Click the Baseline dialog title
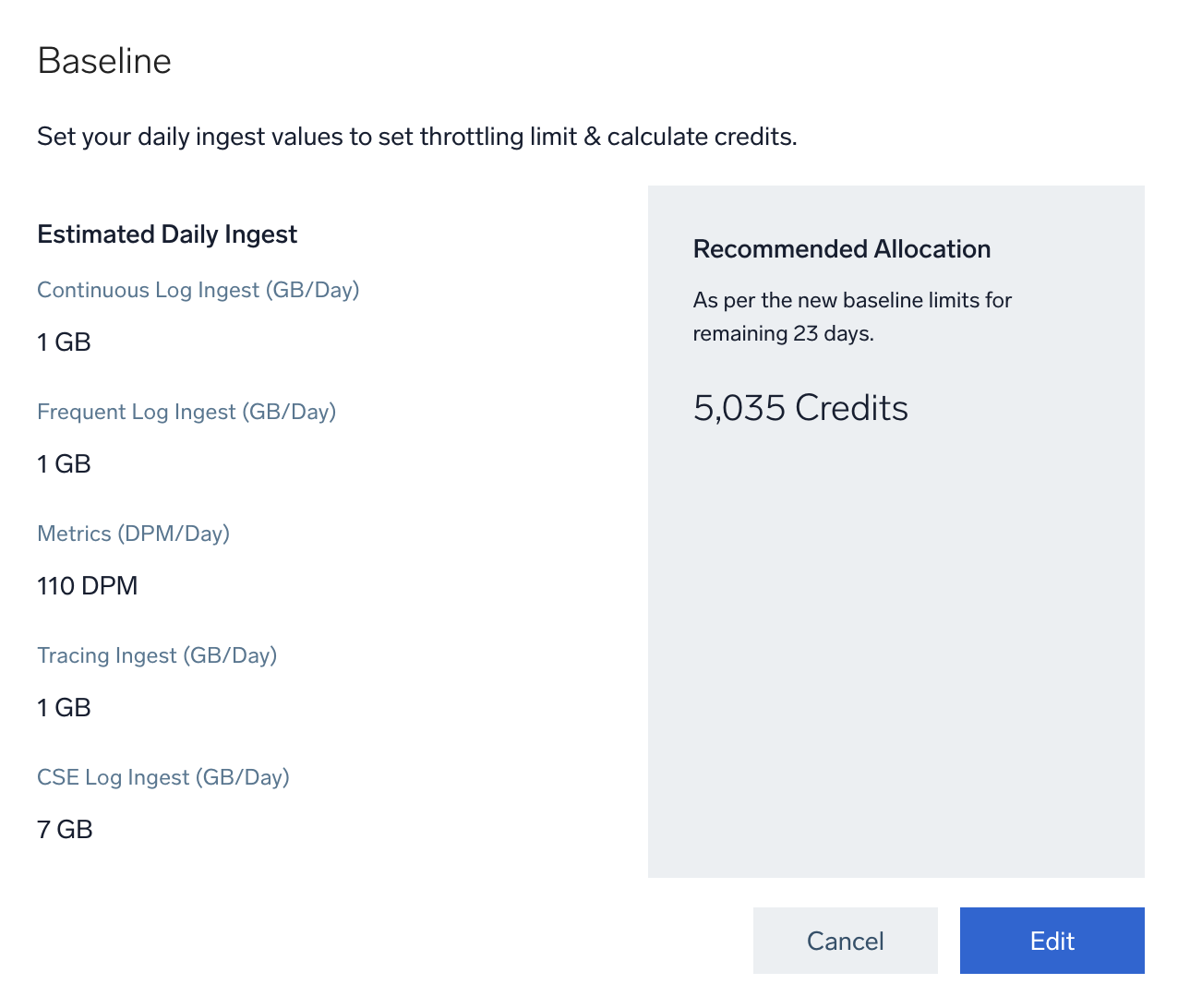Viewport: 1178px width, 1008px height. (x=104, y=61)
